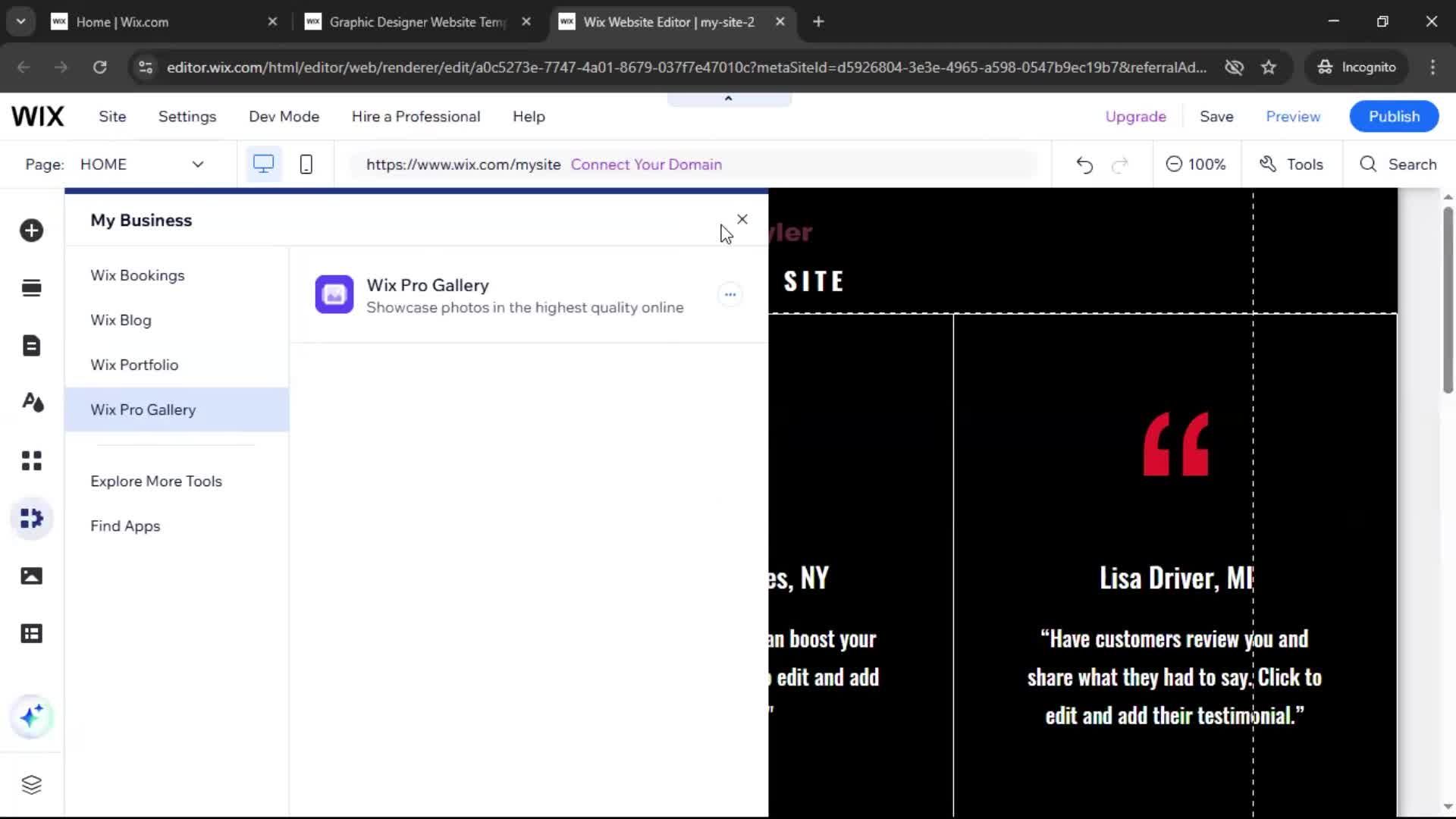This screenshot has width=1456, height=819.
Task: Click Connect Your Domain link
Action: point(646,165)
